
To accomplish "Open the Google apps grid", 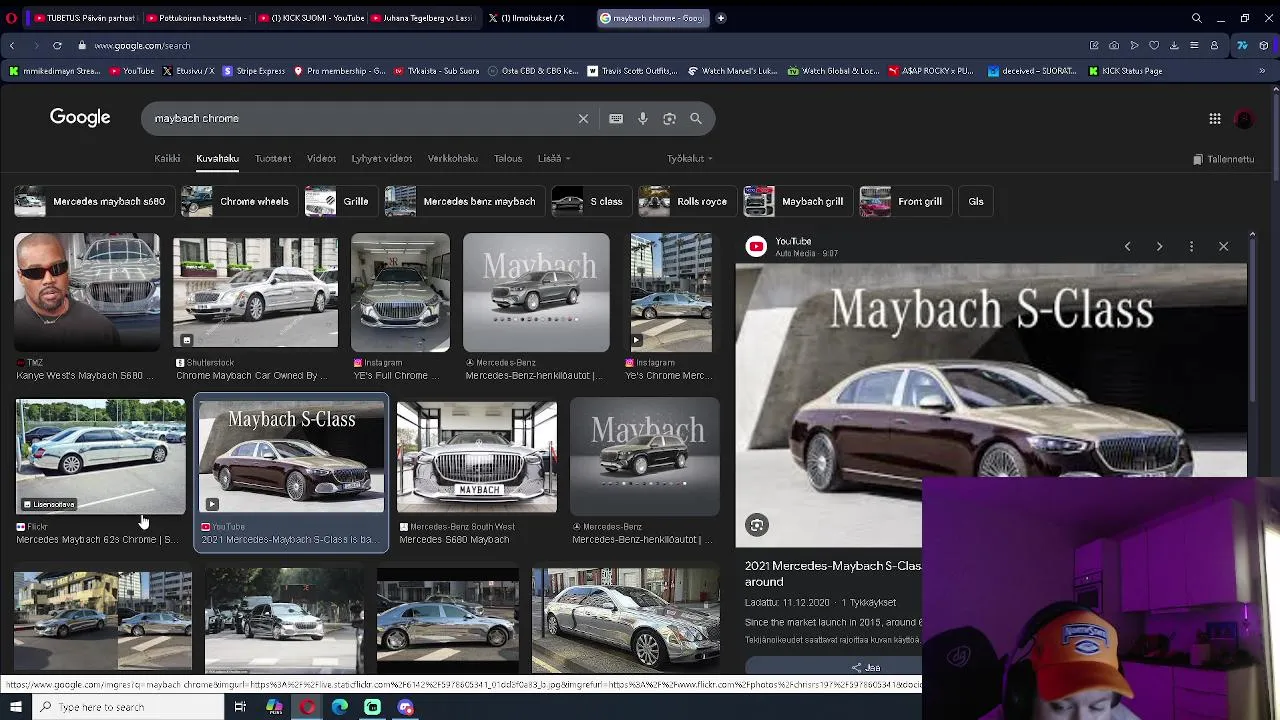I will point(1214,118).
